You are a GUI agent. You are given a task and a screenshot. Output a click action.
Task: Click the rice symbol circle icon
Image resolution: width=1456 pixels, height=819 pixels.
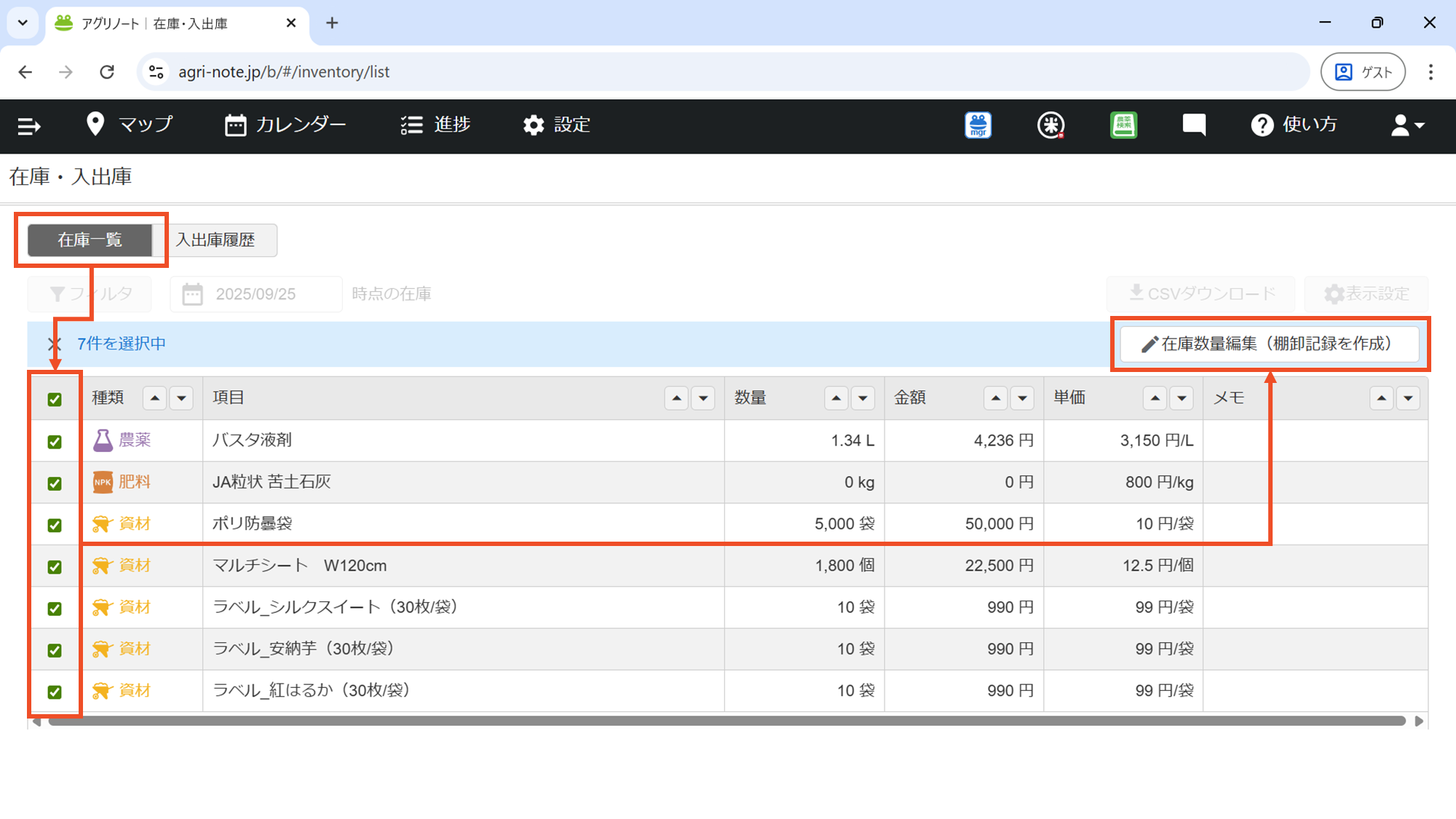click(1051, 125)
